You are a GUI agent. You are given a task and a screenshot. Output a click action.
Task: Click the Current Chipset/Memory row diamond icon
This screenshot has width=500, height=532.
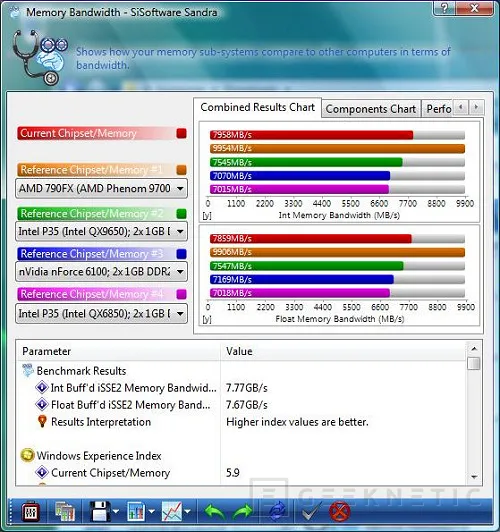[42, 472]
